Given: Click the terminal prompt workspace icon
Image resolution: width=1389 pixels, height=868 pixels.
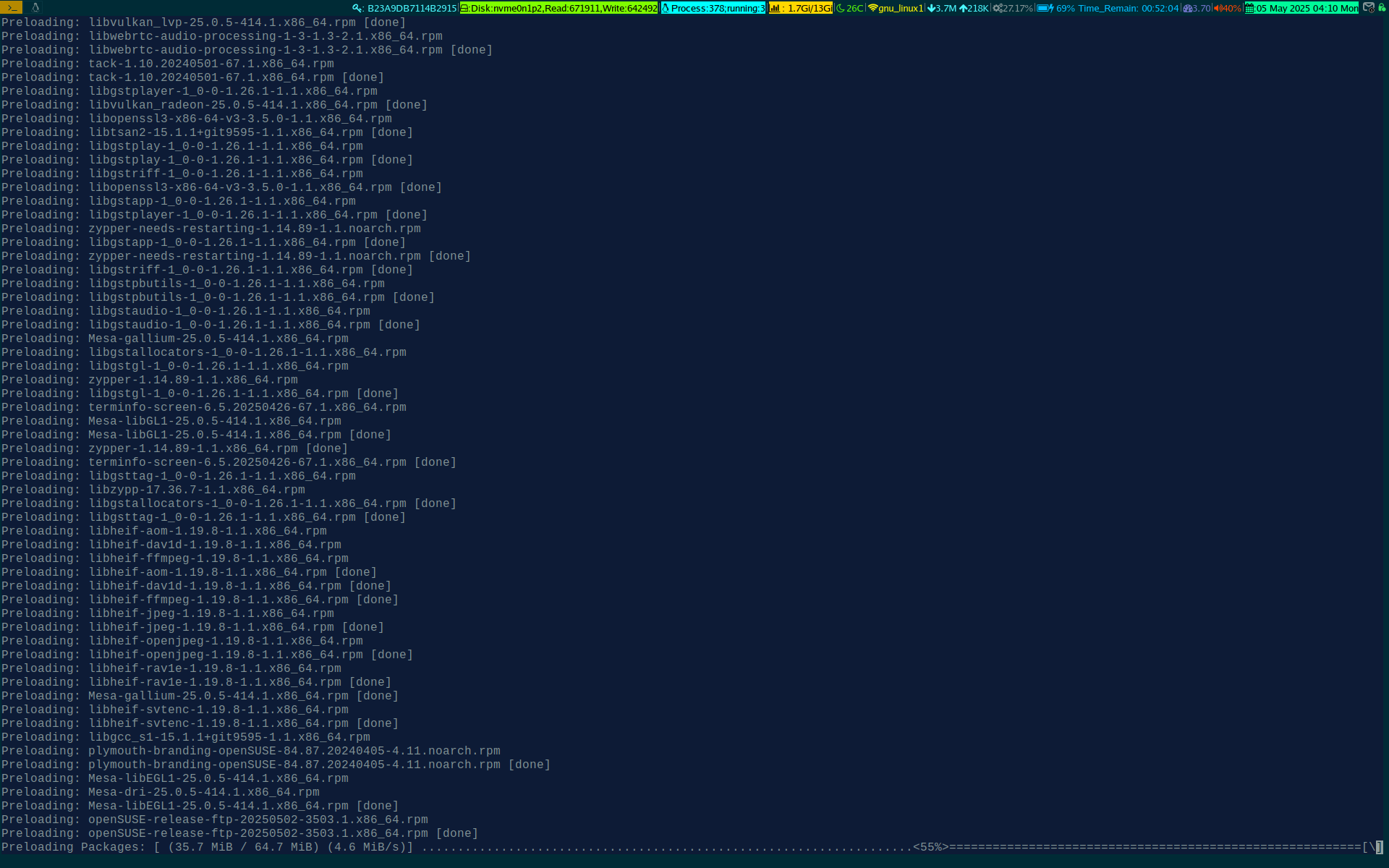Looking at the screenshot, I should click(11, 7).
